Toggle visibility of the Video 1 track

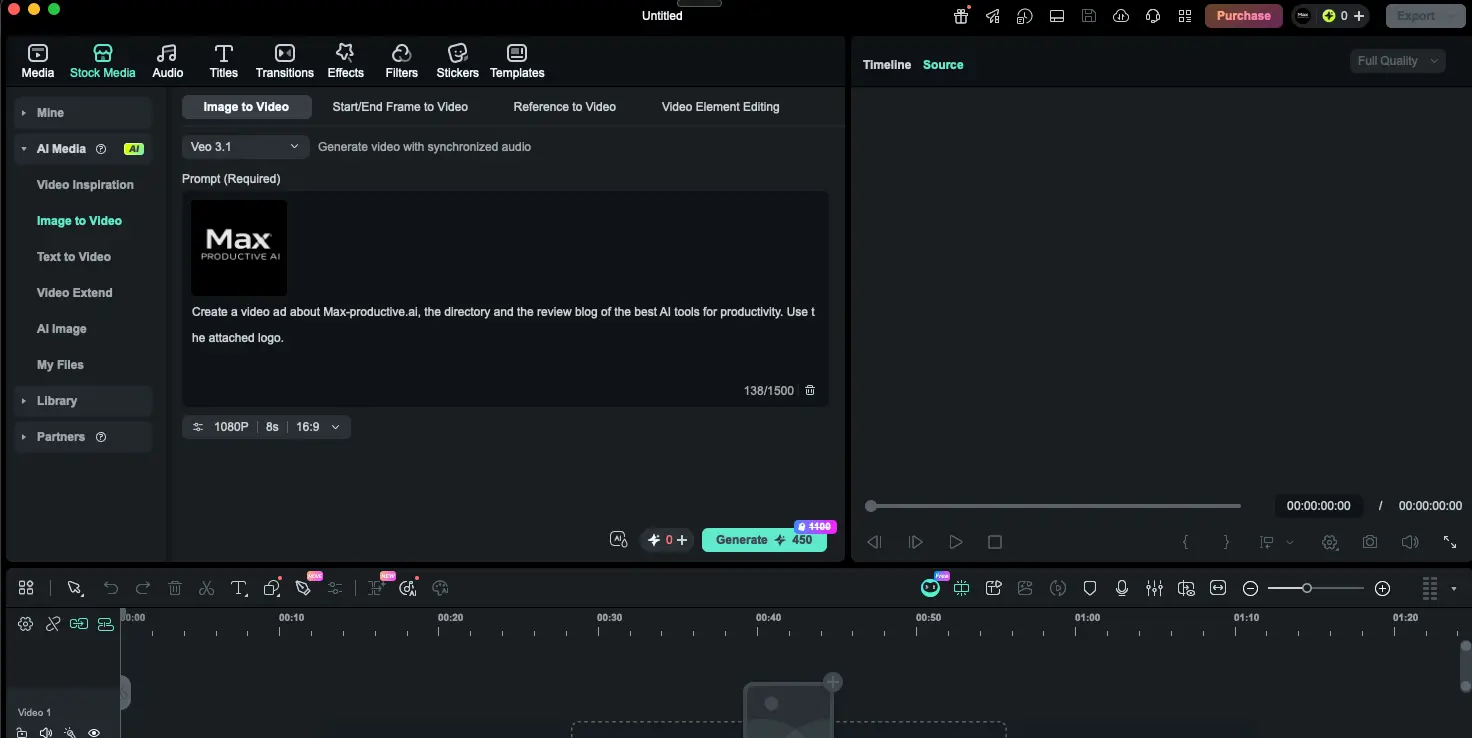coord(93,733)
